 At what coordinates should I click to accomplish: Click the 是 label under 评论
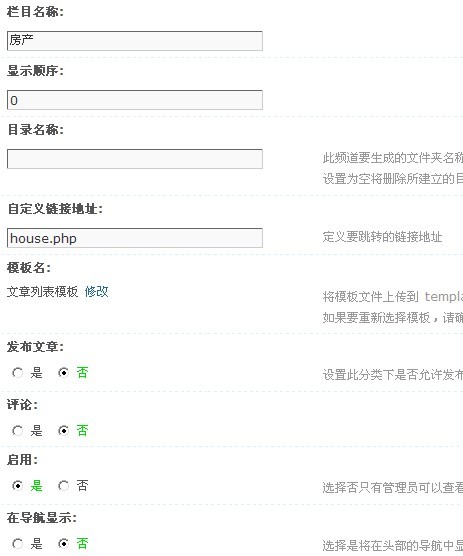(36, 431)
